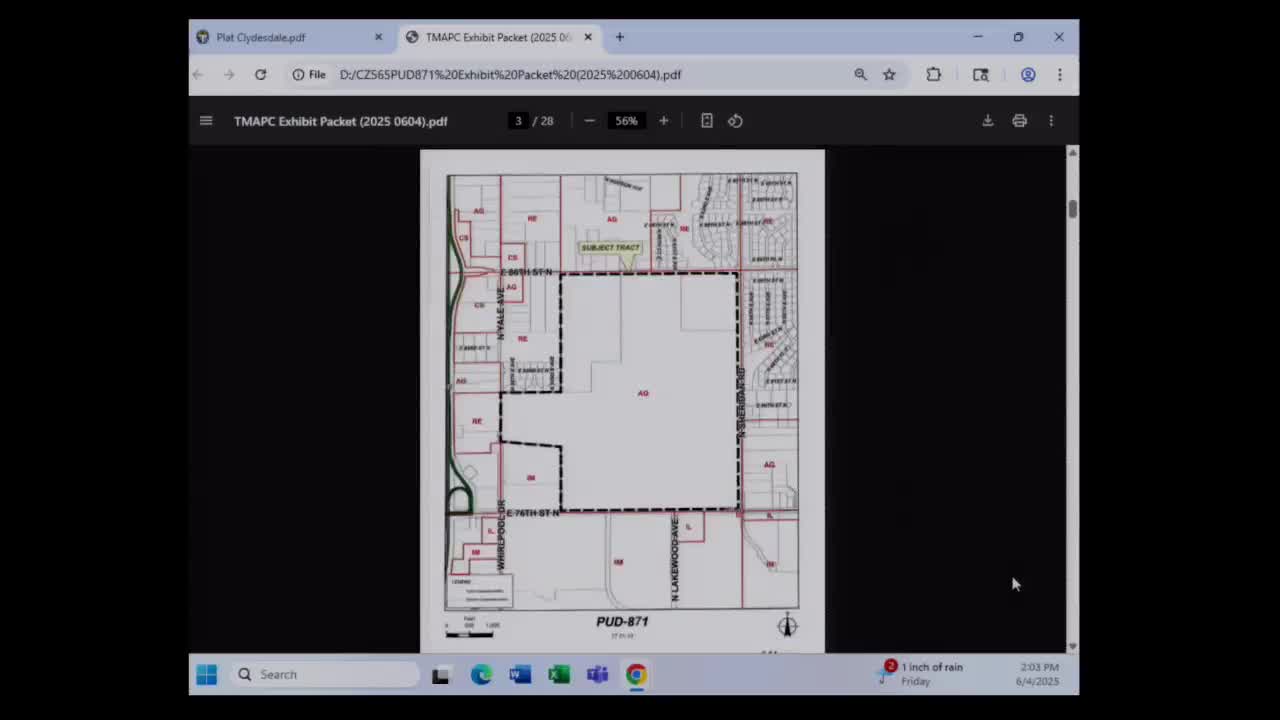This screenshot has height=720, width=1280.
Task: Print the TMAPC Exhibit Packet
Action: (1019, 121)
